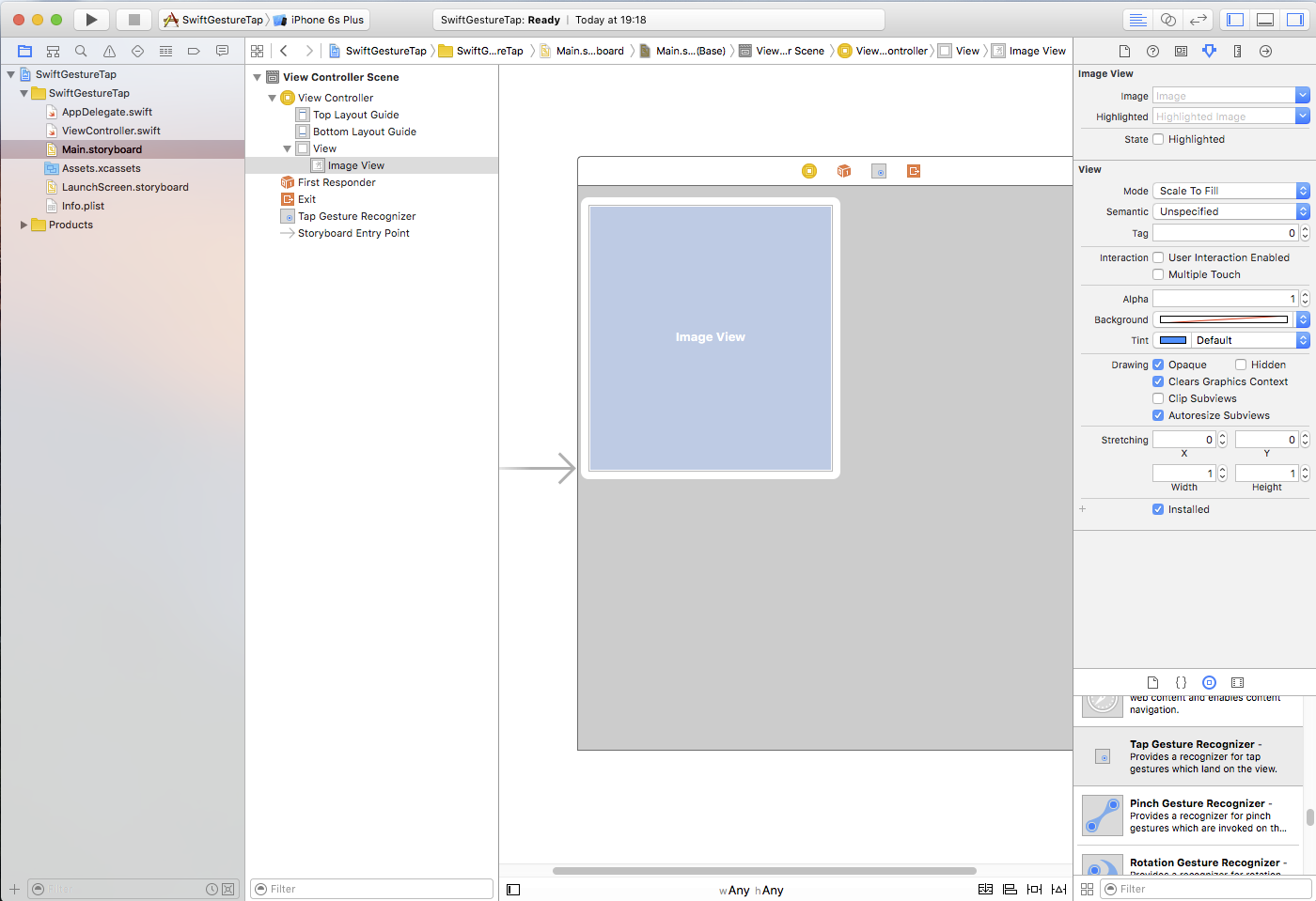The image size is (1316, 901).
Task: Click the Stop button in toolbar
Action: tap(133, 20)
